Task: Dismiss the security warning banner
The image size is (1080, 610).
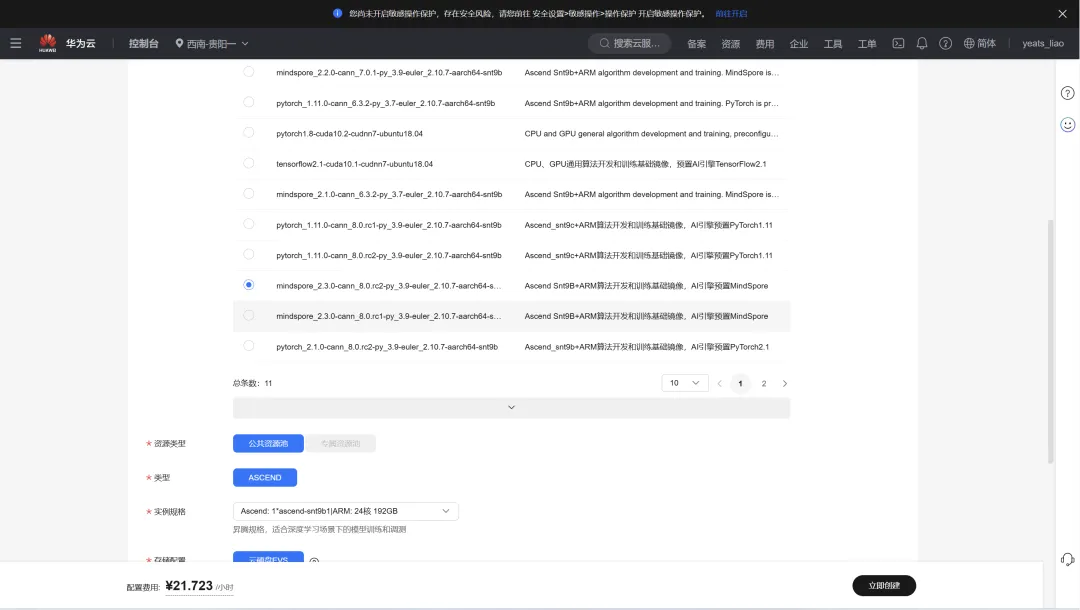Action: 1062,14
